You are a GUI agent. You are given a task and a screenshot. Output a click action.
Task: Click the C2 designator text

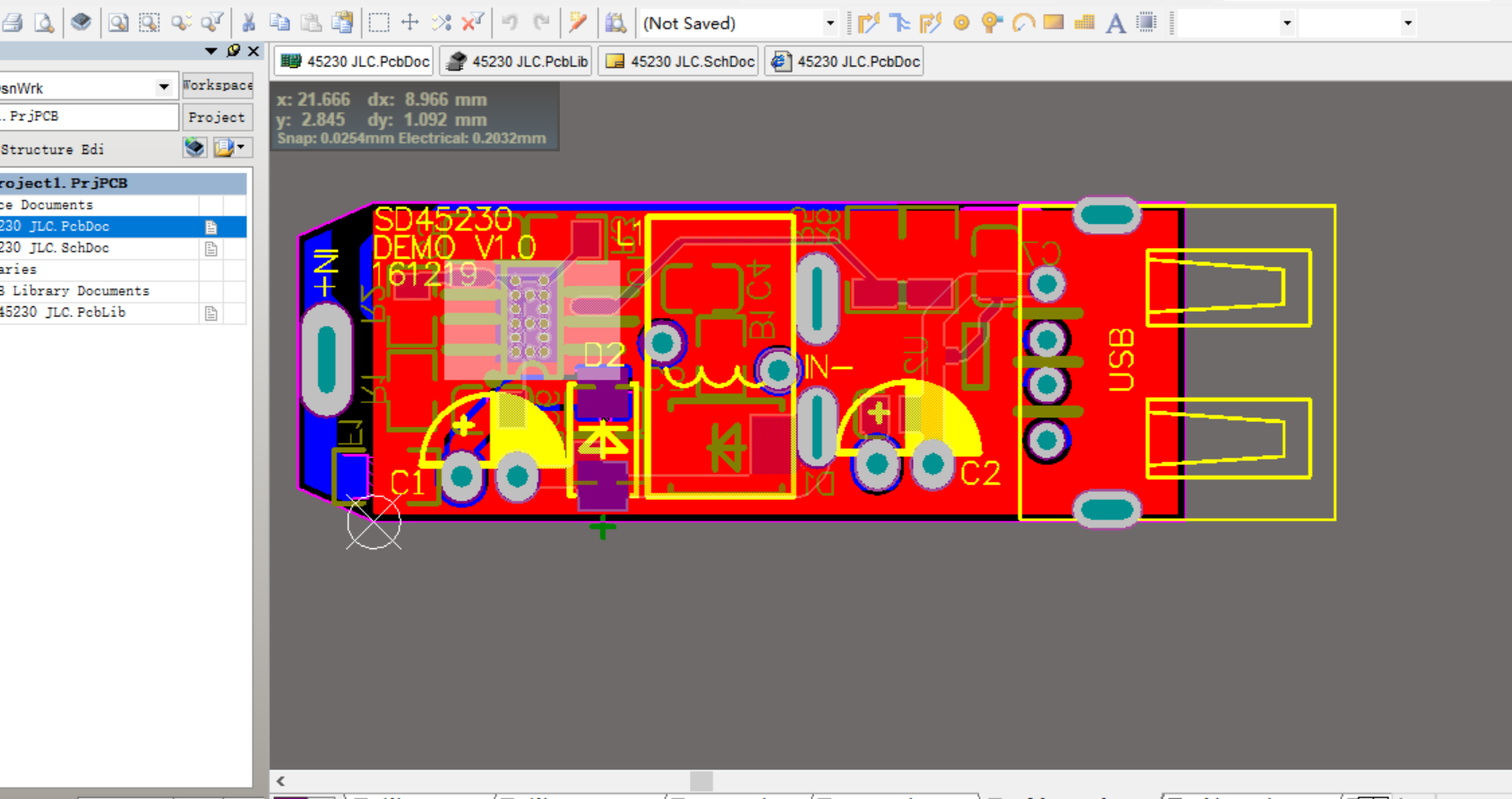tap(980, 473)
